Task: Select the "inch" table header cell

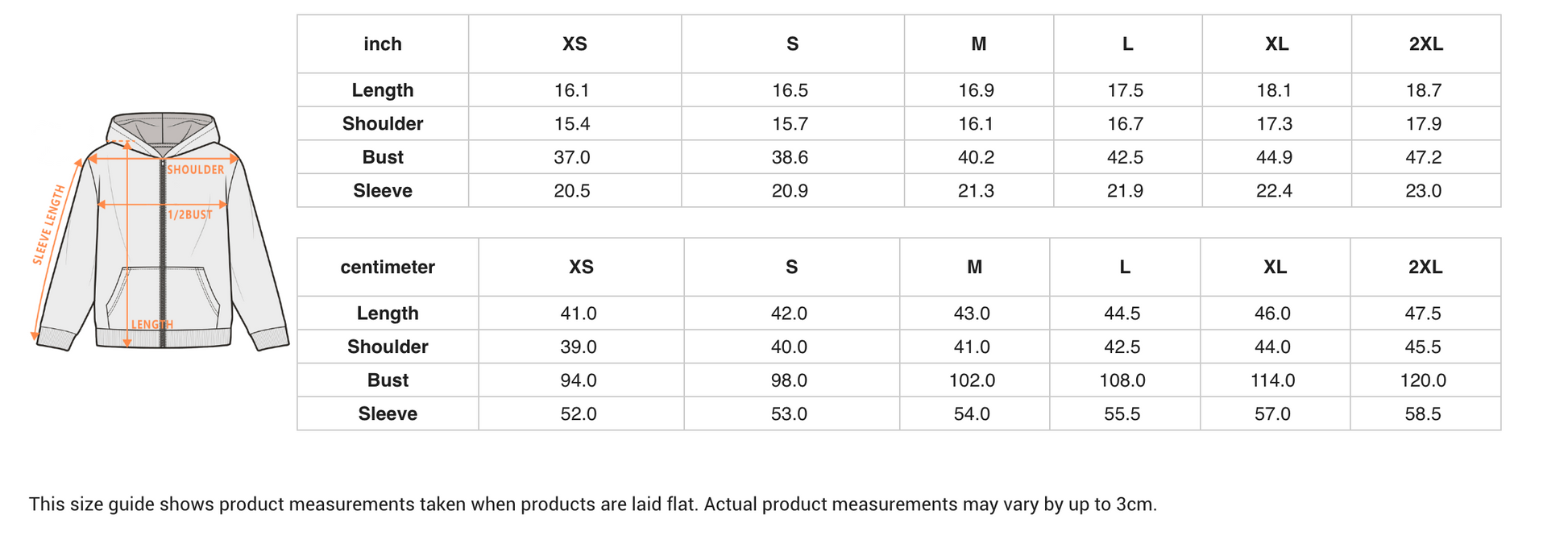Action: [x=383, y=44]
